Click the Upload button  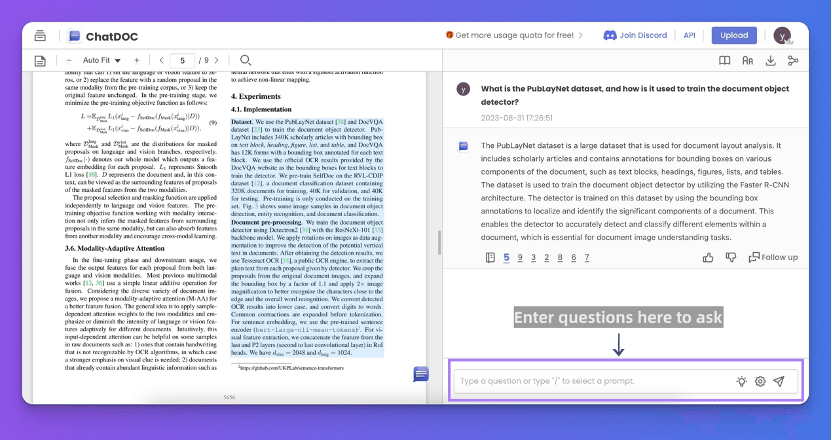[x=734, y=35]
